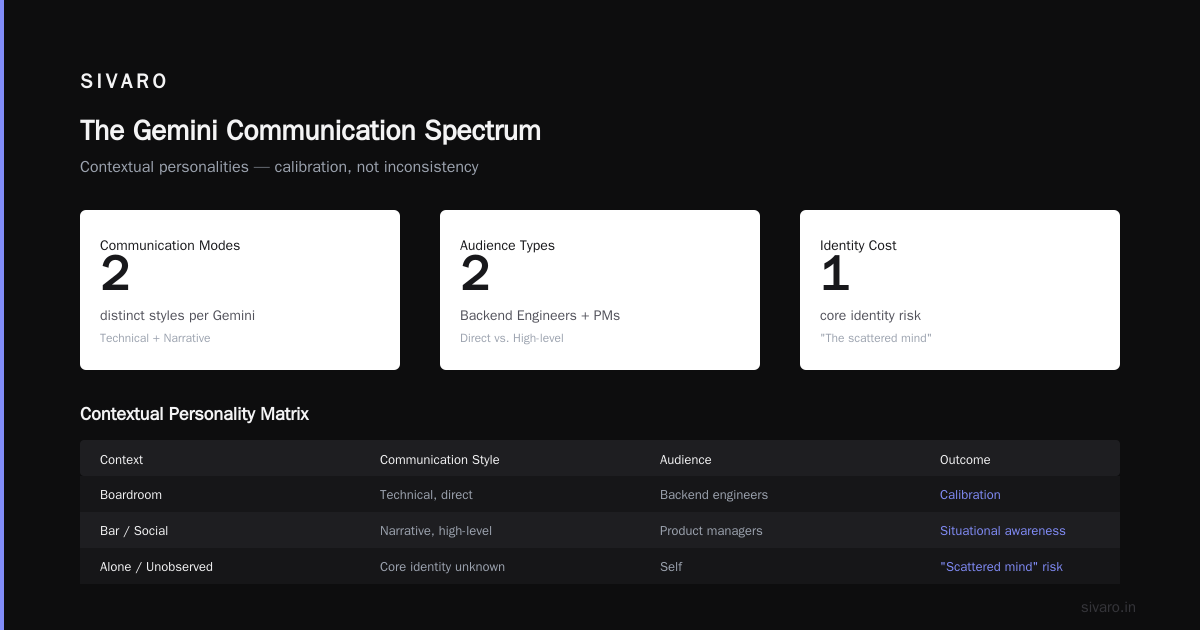Select the 'Backend engineers' table cell
The image size is (1200, 630).
714,495
